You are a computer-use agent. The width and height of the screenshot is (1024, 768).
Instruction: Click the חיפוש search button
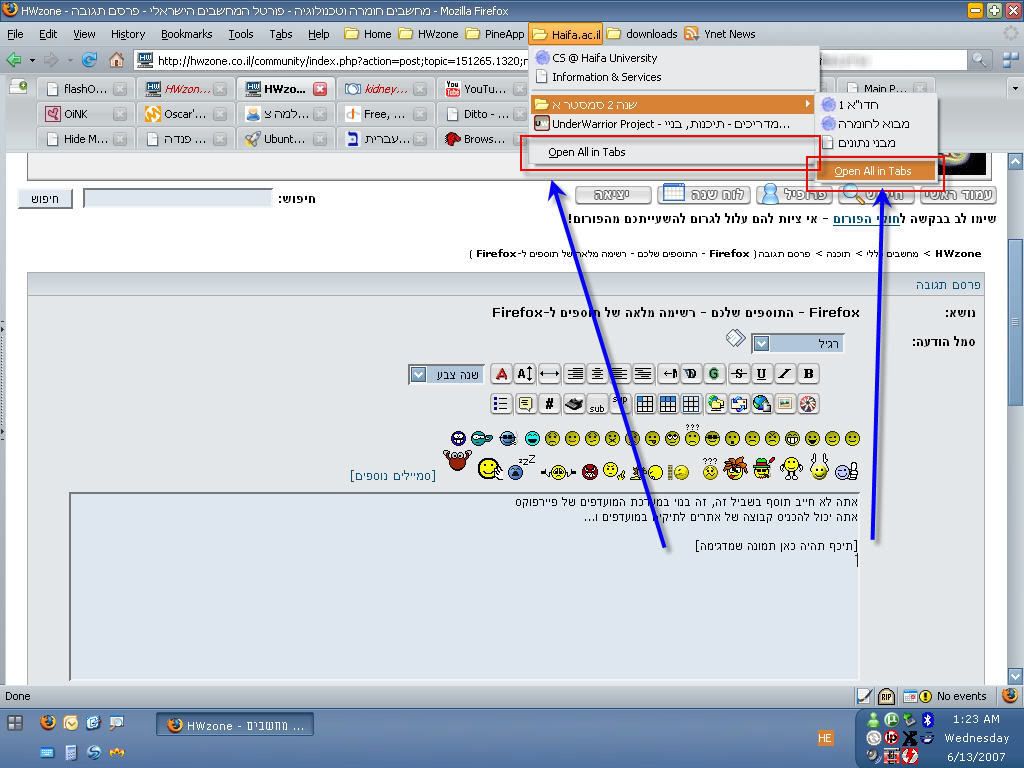point(45,199)
